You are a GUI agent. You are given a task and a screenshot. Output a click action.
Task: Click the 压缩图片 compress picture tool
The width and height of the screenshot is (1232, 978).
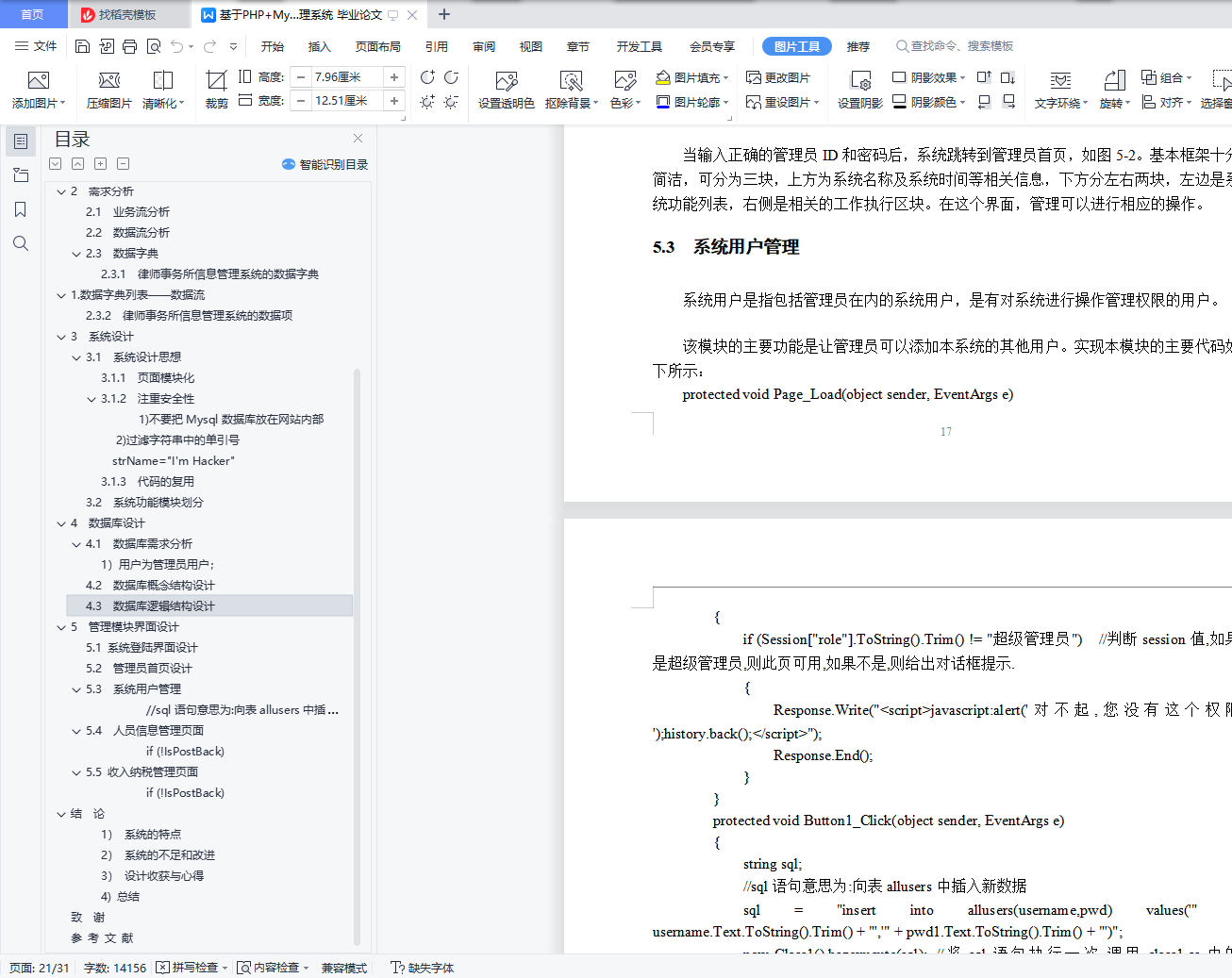click(109, 91)
